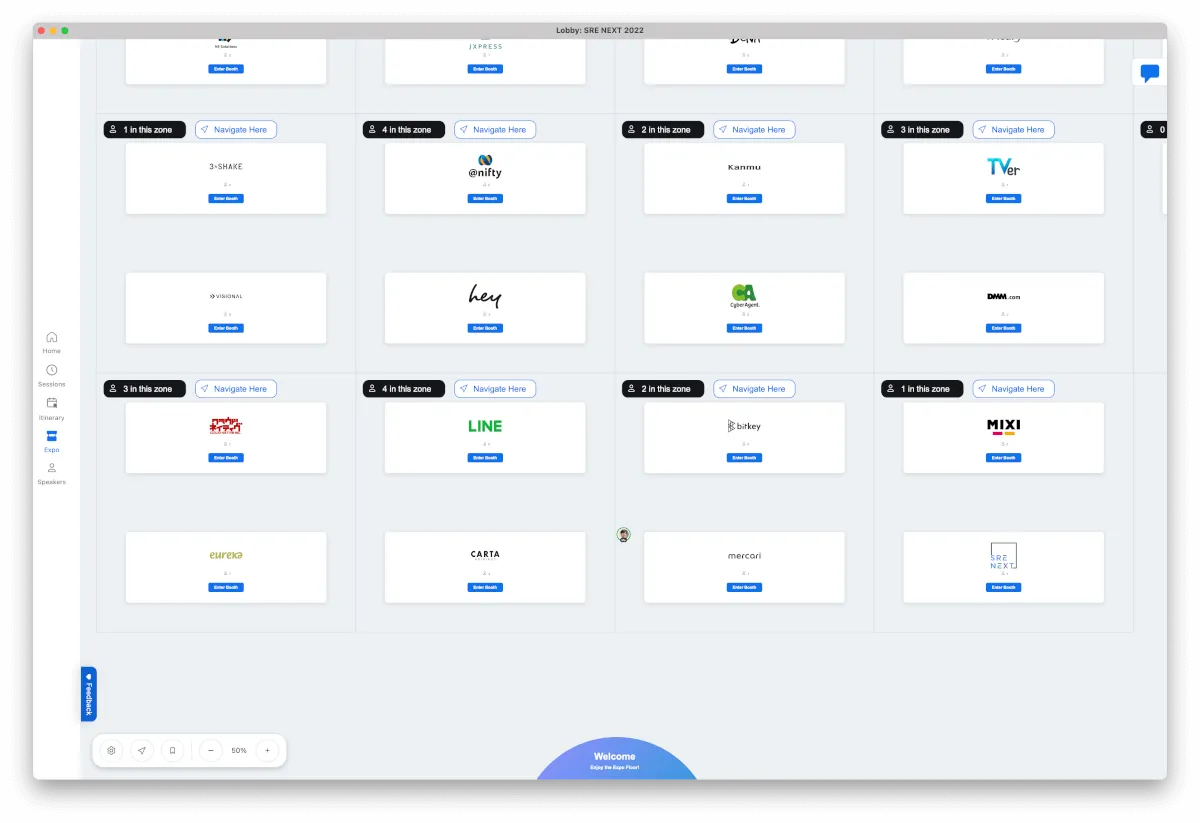The width and height of the screenshot is (1200, 823).
Task: Click the @nifty logo
Action: point(485,166)
